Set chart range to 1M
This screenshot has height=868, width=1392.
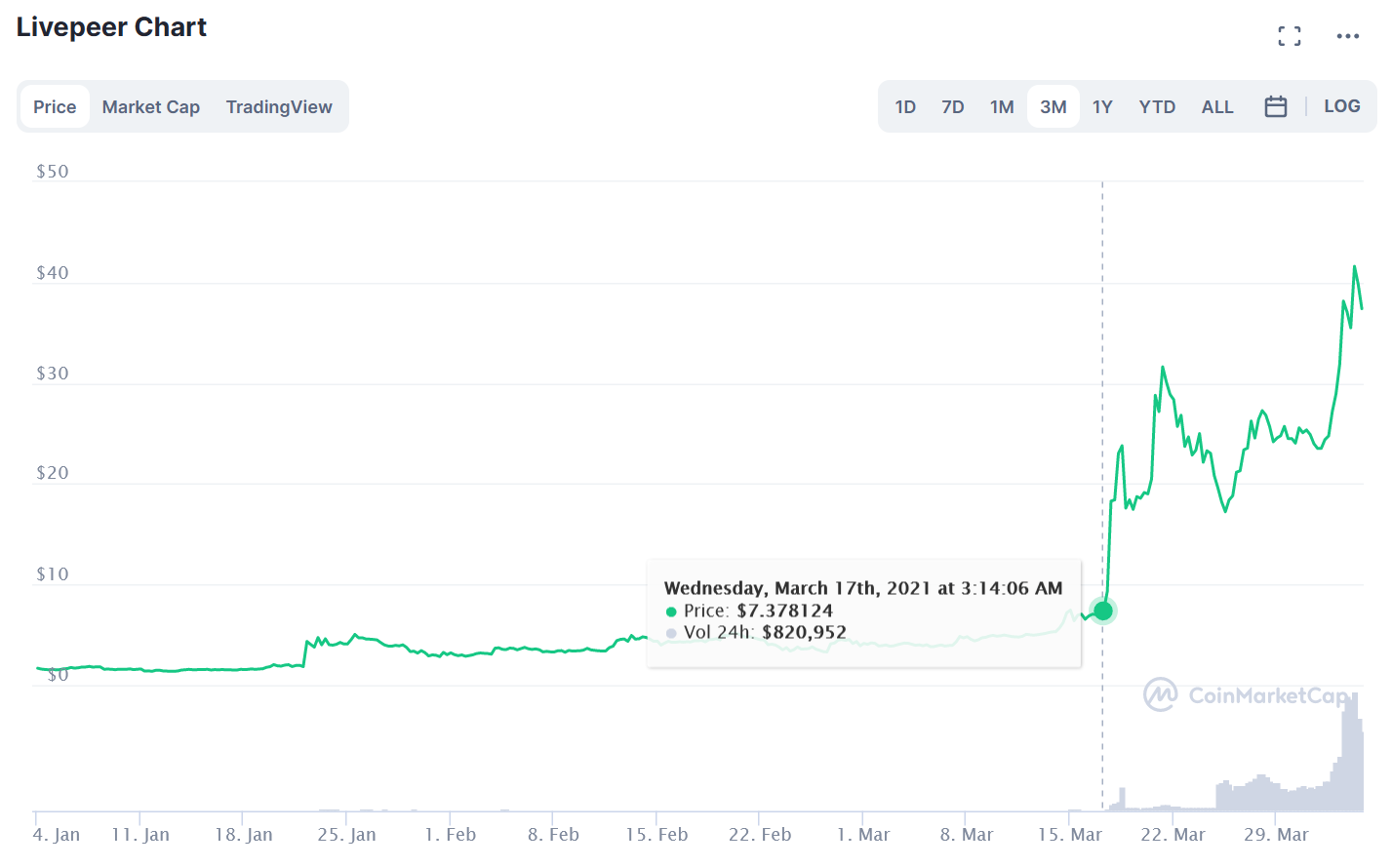tap(1002, 106)
